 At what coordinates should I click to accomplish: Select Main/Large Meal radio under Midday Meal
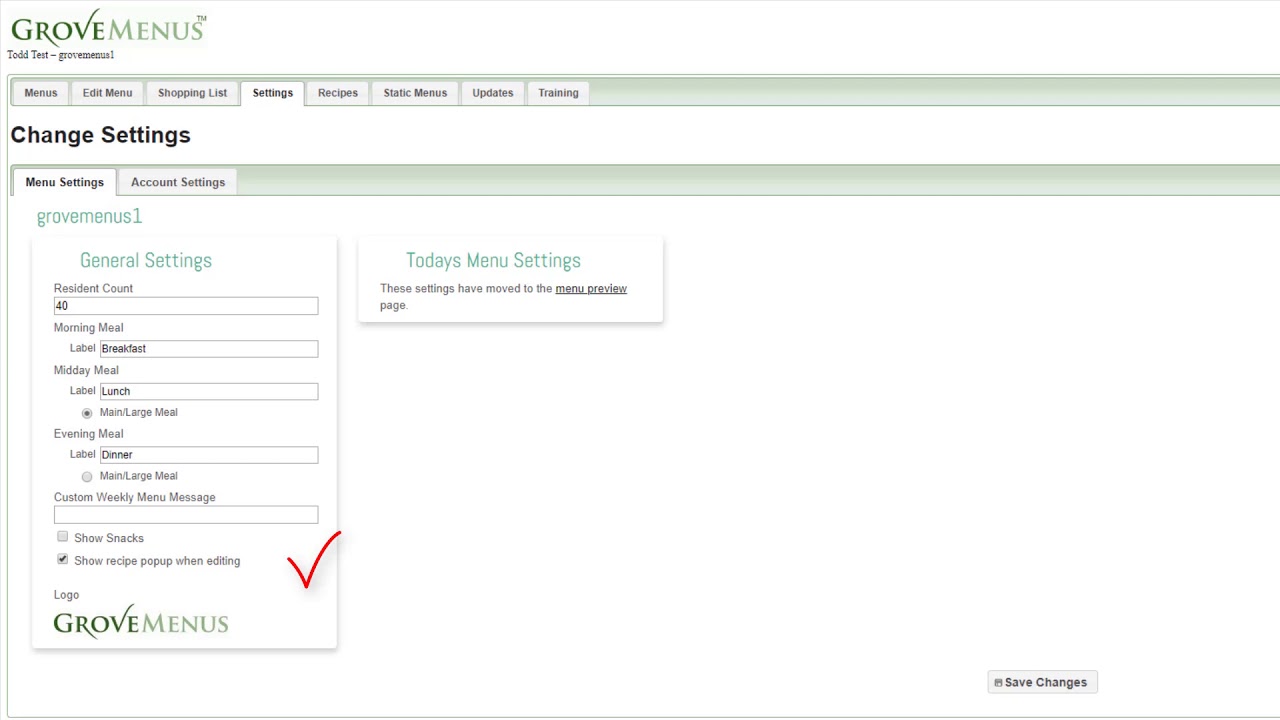[87, 413]
